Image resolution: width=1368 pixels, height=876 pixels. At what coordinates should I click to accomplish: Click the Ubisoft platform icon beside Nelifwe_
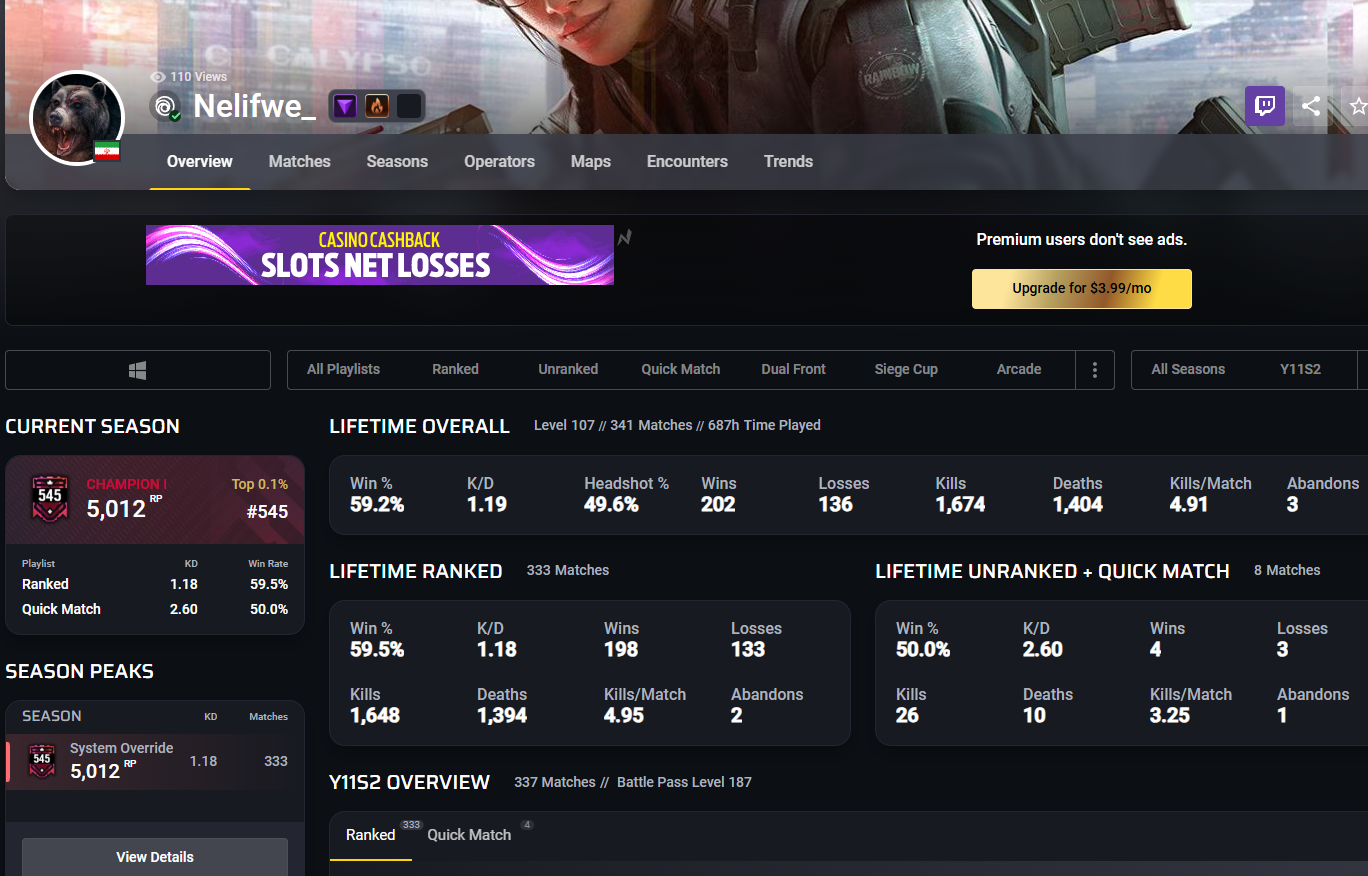click(x=166, y=106)
